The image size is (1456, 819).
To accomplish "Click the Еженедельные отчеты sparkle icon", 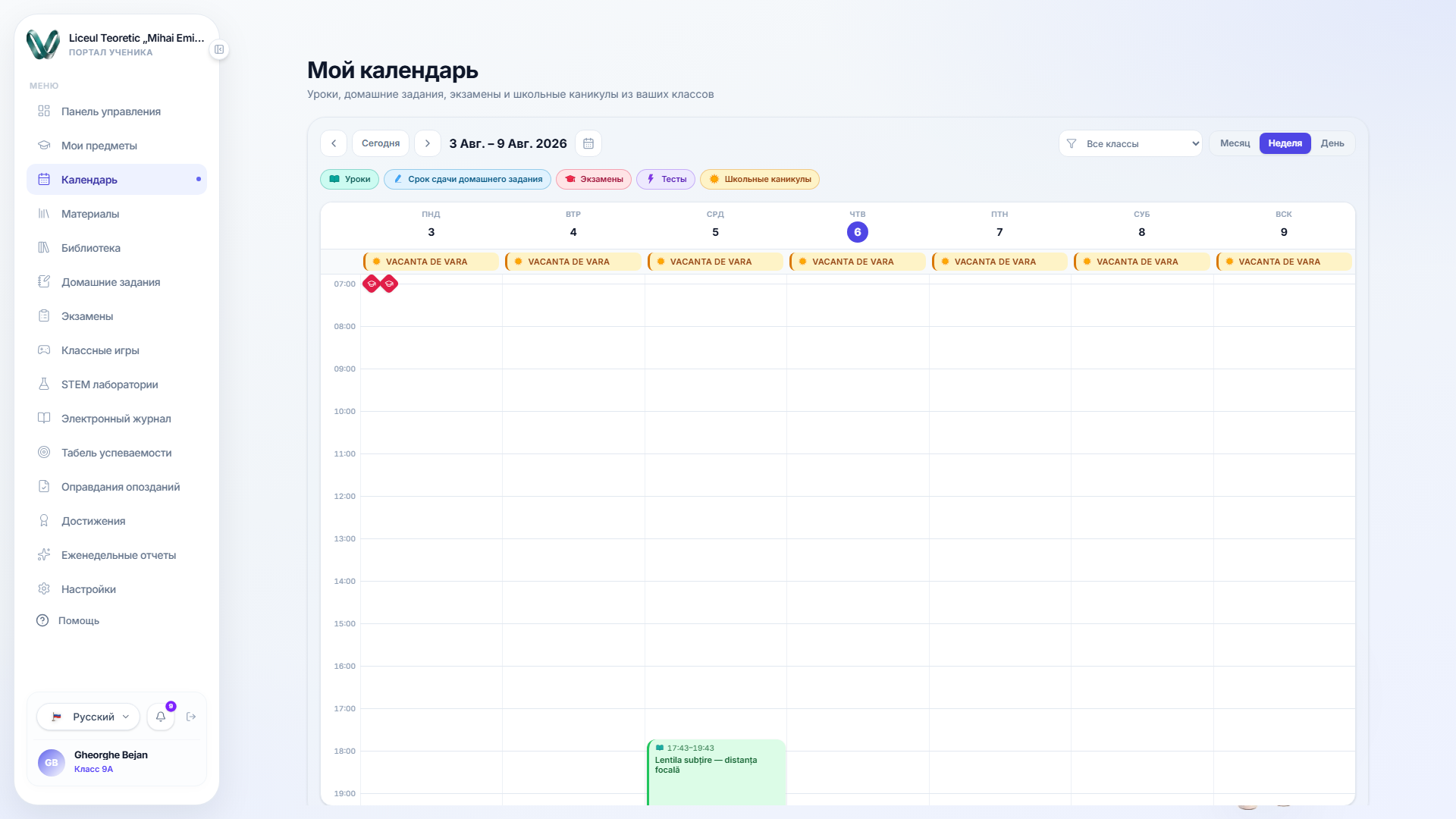I will tap(44, 555).
